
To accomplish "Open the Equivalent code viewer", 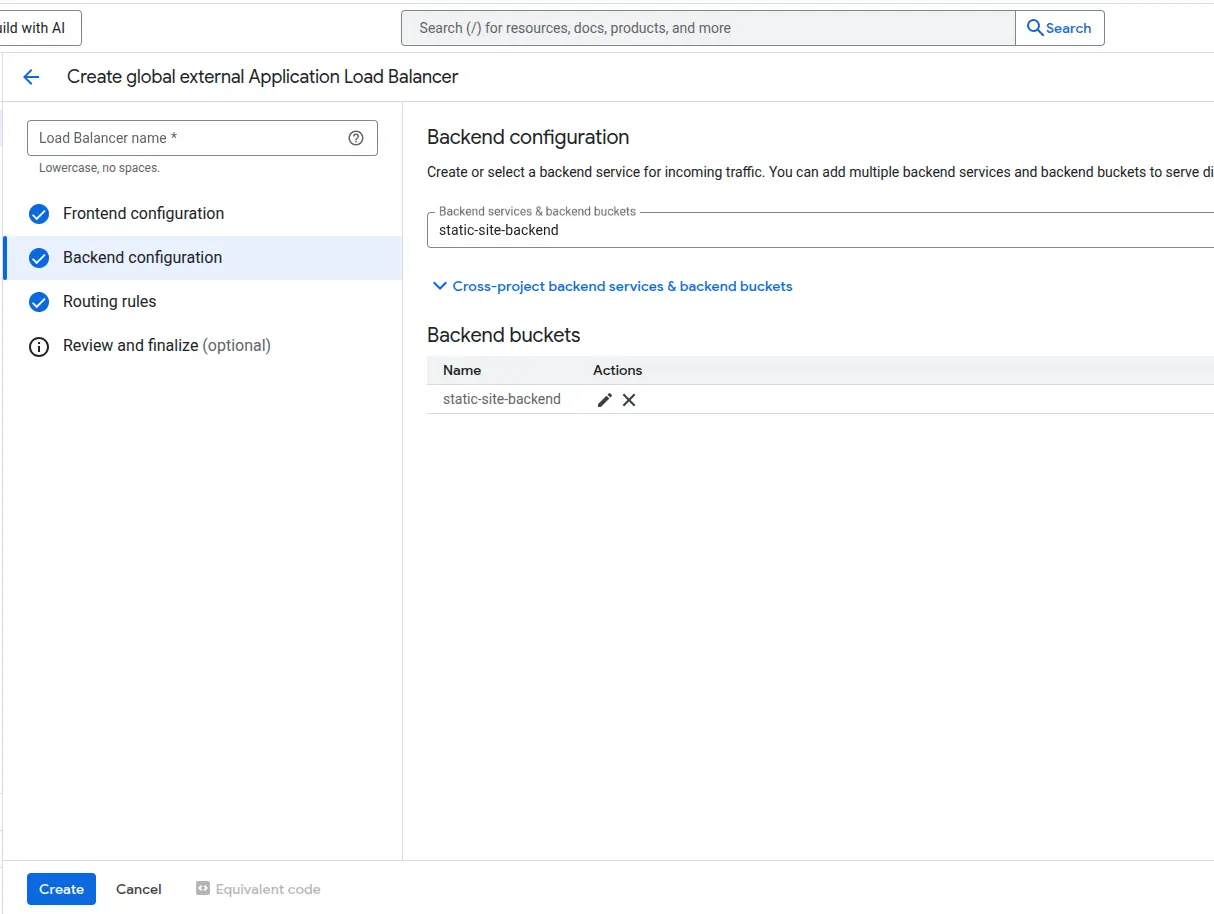I will click(x=258, y=888).
